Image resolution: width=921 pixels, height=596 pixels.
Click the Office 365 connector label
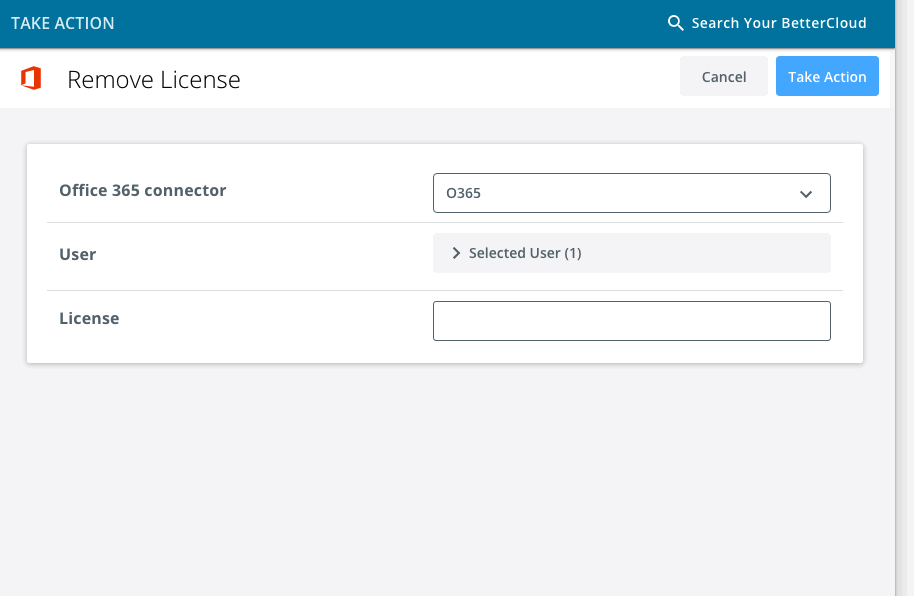click(142, 190)
